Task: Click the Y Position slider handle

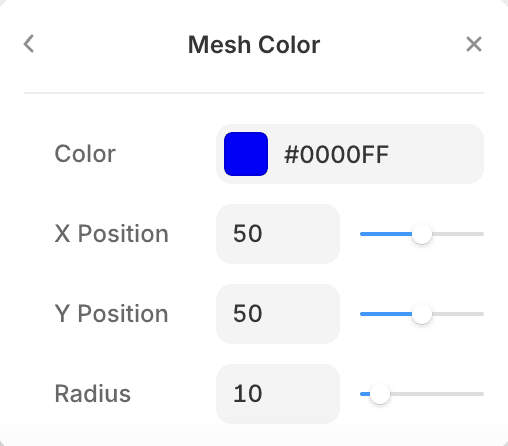Action: tap(422, 314)
